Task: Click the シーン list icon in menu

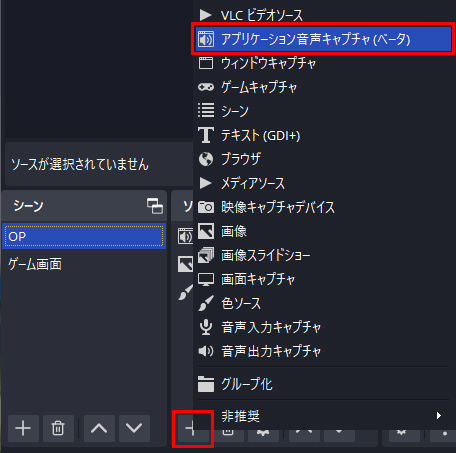Action: pyautogui.click(x=206, y=111)
